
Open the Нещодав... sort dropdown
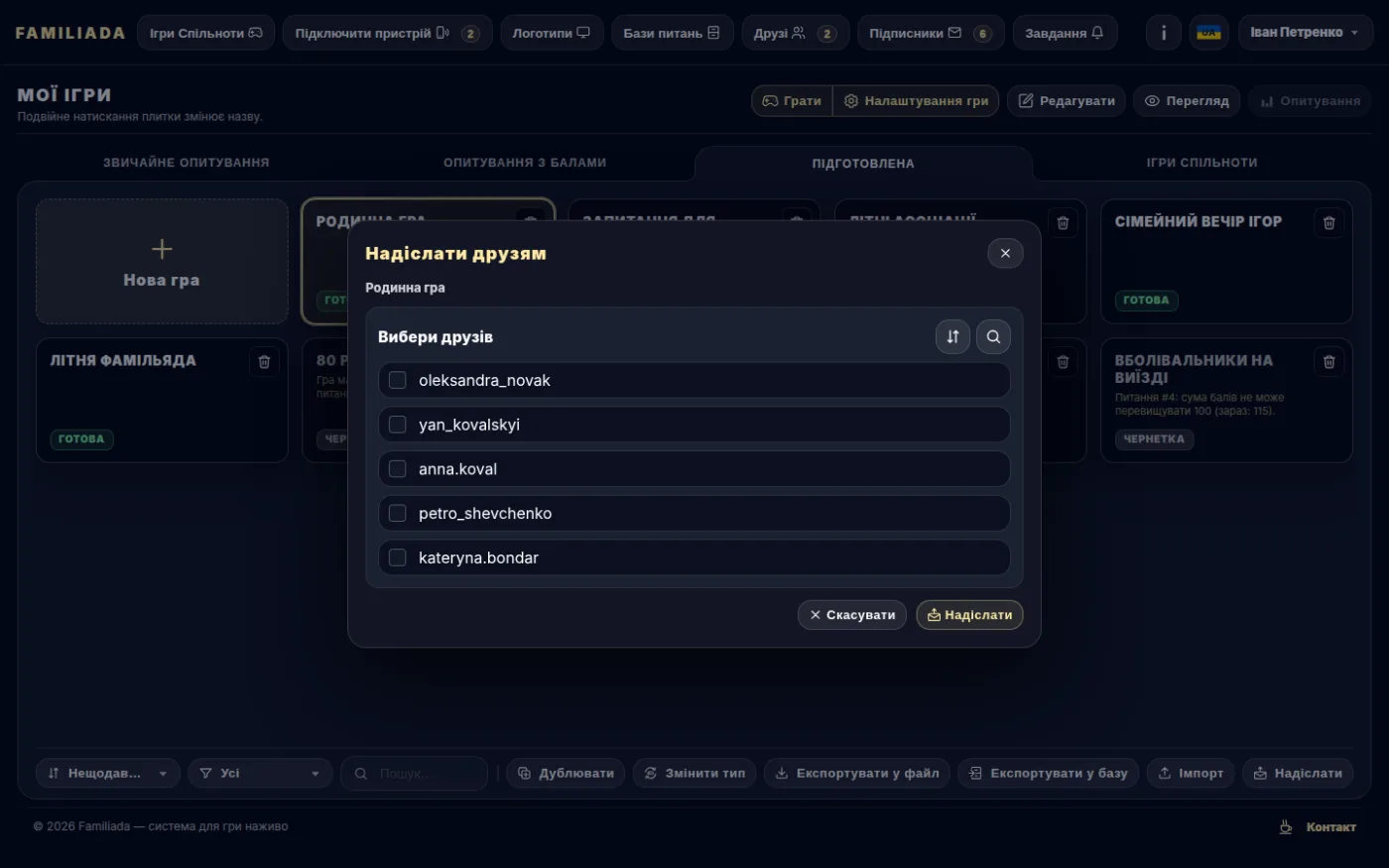[108, 774]
